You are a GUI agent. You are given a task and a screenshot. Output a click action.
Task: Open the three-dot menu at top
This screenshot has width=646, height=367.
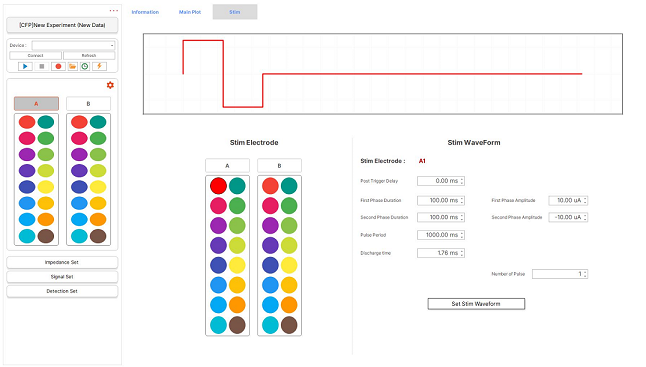point(114,11)
